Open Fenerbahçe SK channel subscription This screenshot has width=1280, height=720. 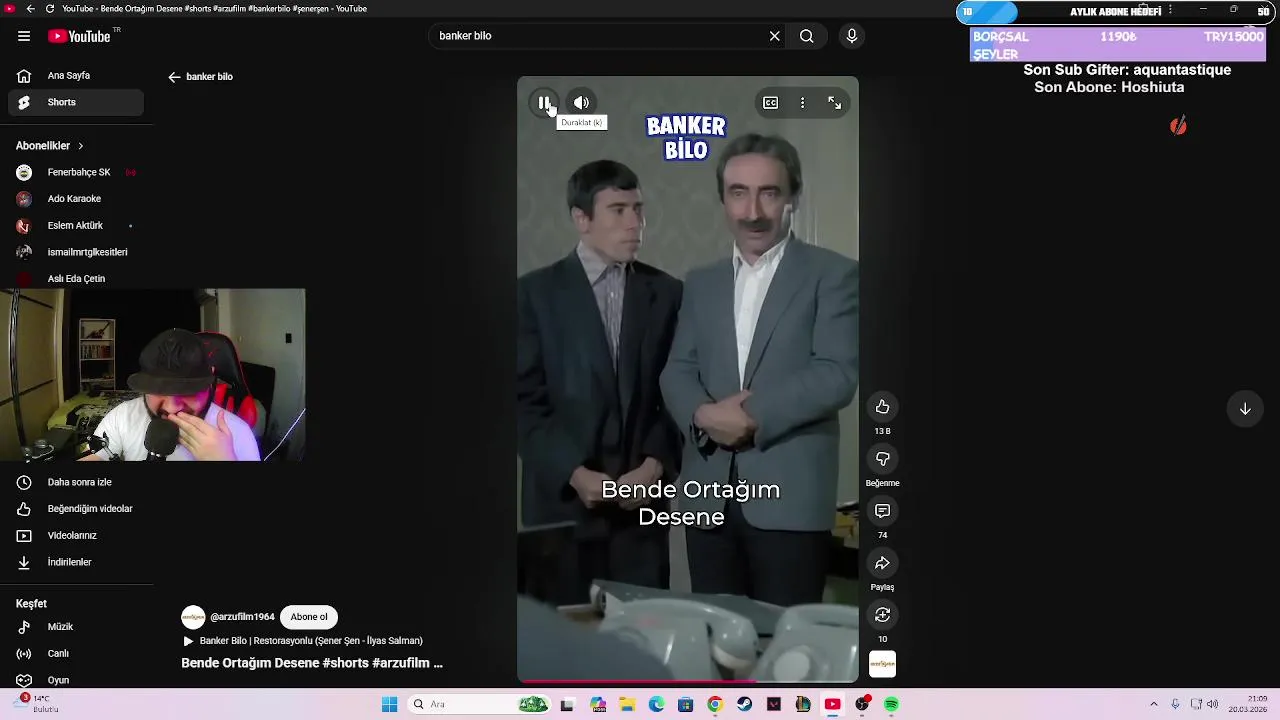(x=76, y=172)
